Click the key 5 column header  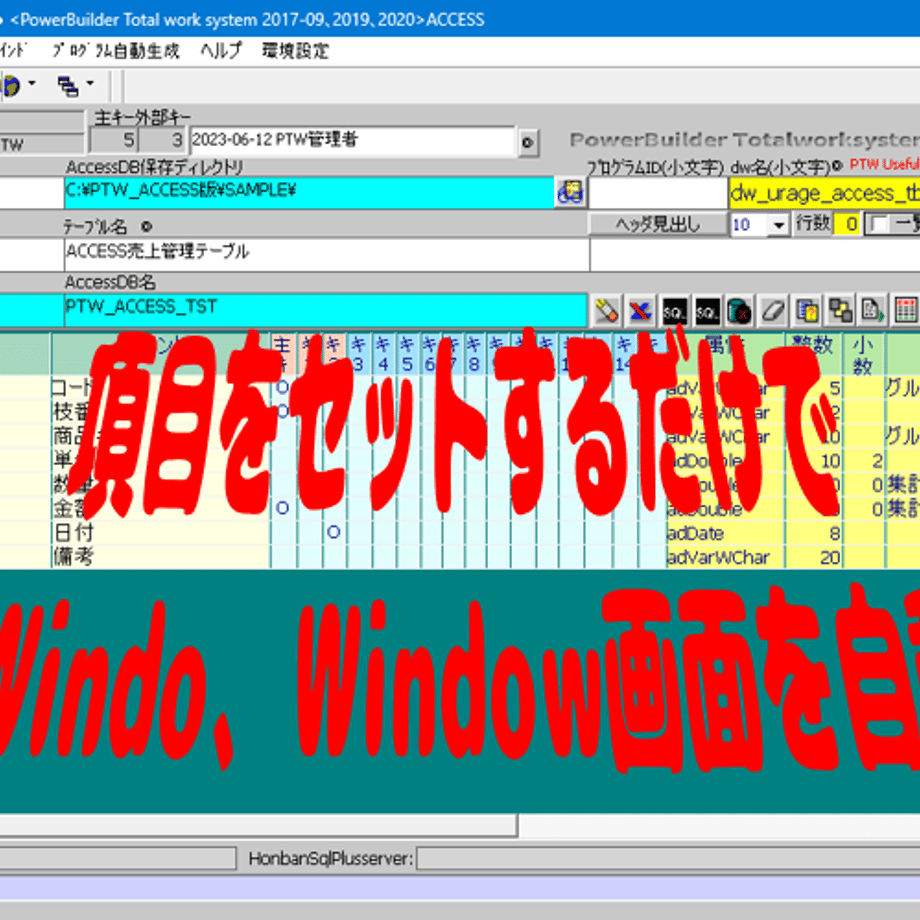407,354
